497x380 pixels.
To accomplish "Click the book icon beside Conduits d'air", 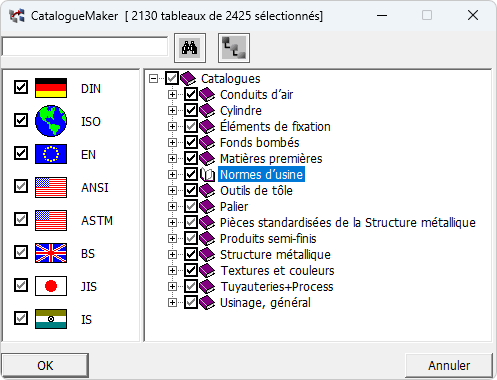I will (207, 94).
